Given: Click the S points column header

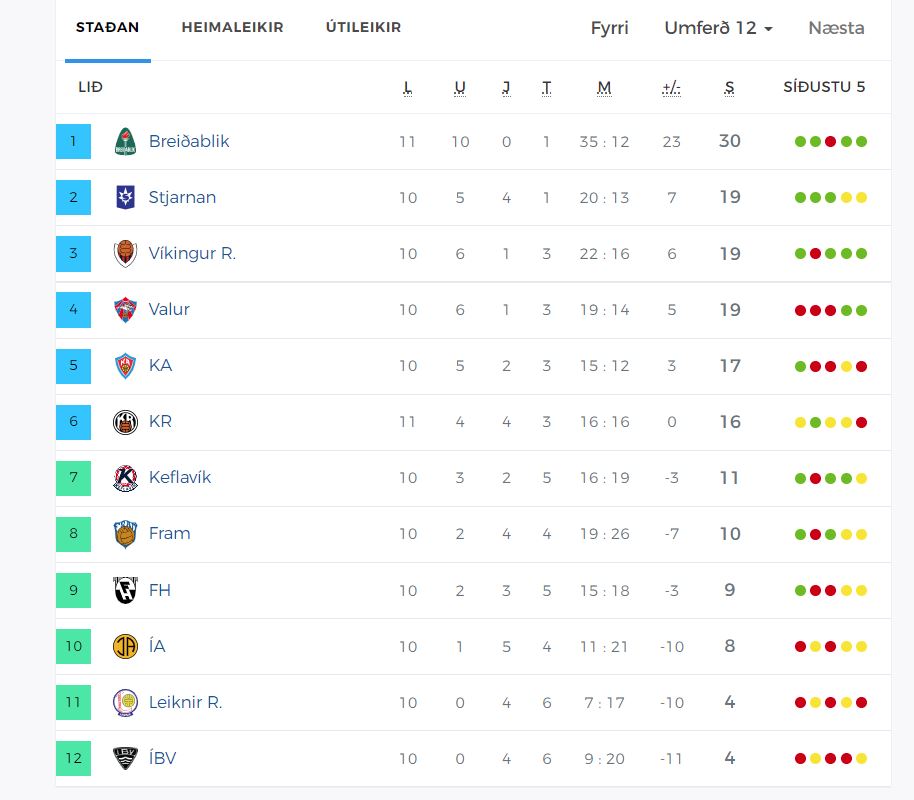Looking at the screenshot, I should coord(730,88).
